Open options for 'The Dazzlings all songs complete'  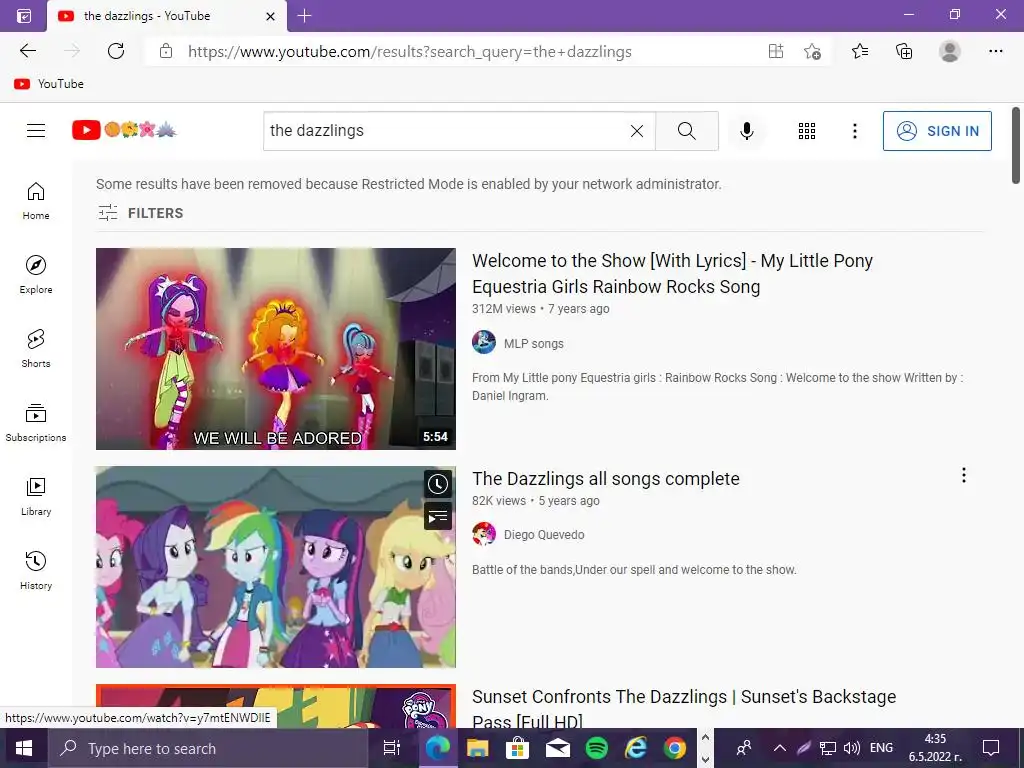click(x=963, y=475)
